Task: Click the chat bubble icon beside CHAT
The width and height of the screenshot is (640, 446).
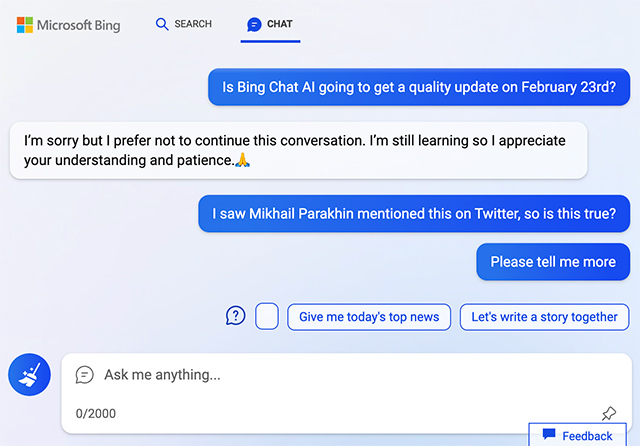Action: click(254, 24)
